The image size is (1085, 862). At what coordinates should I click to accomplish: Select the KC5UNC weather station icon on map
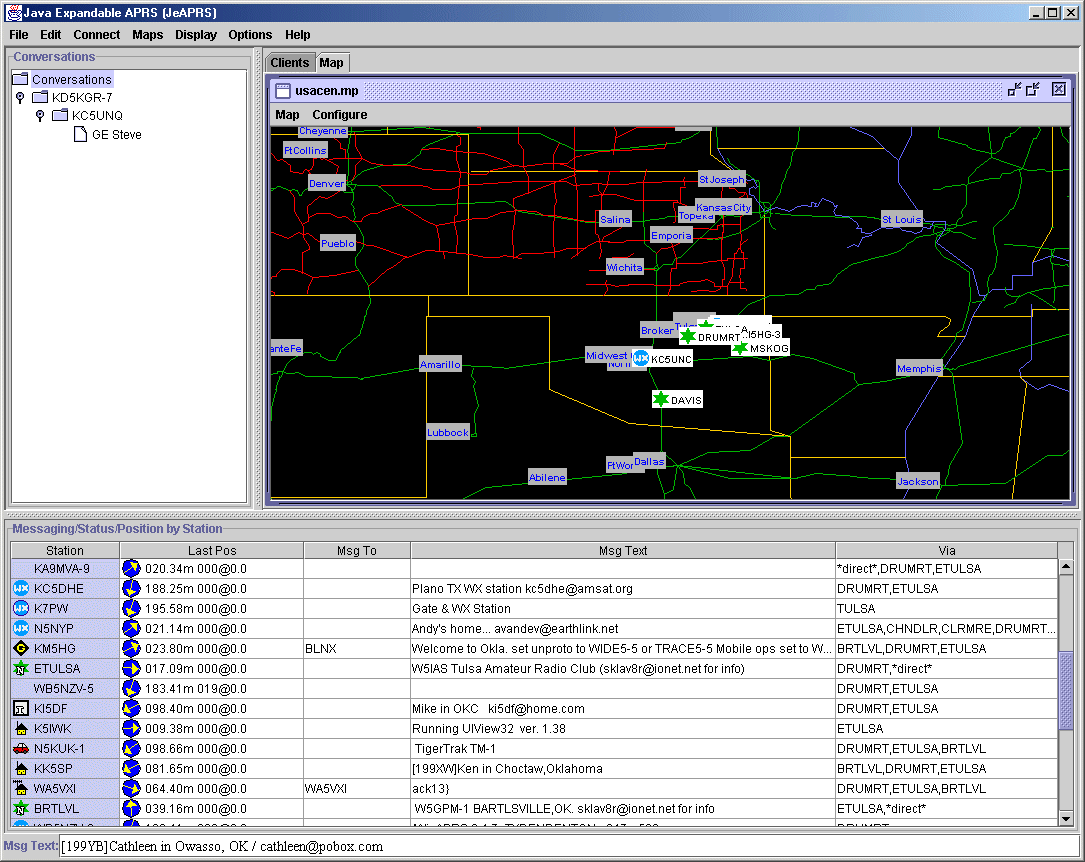tap(641, 358)
